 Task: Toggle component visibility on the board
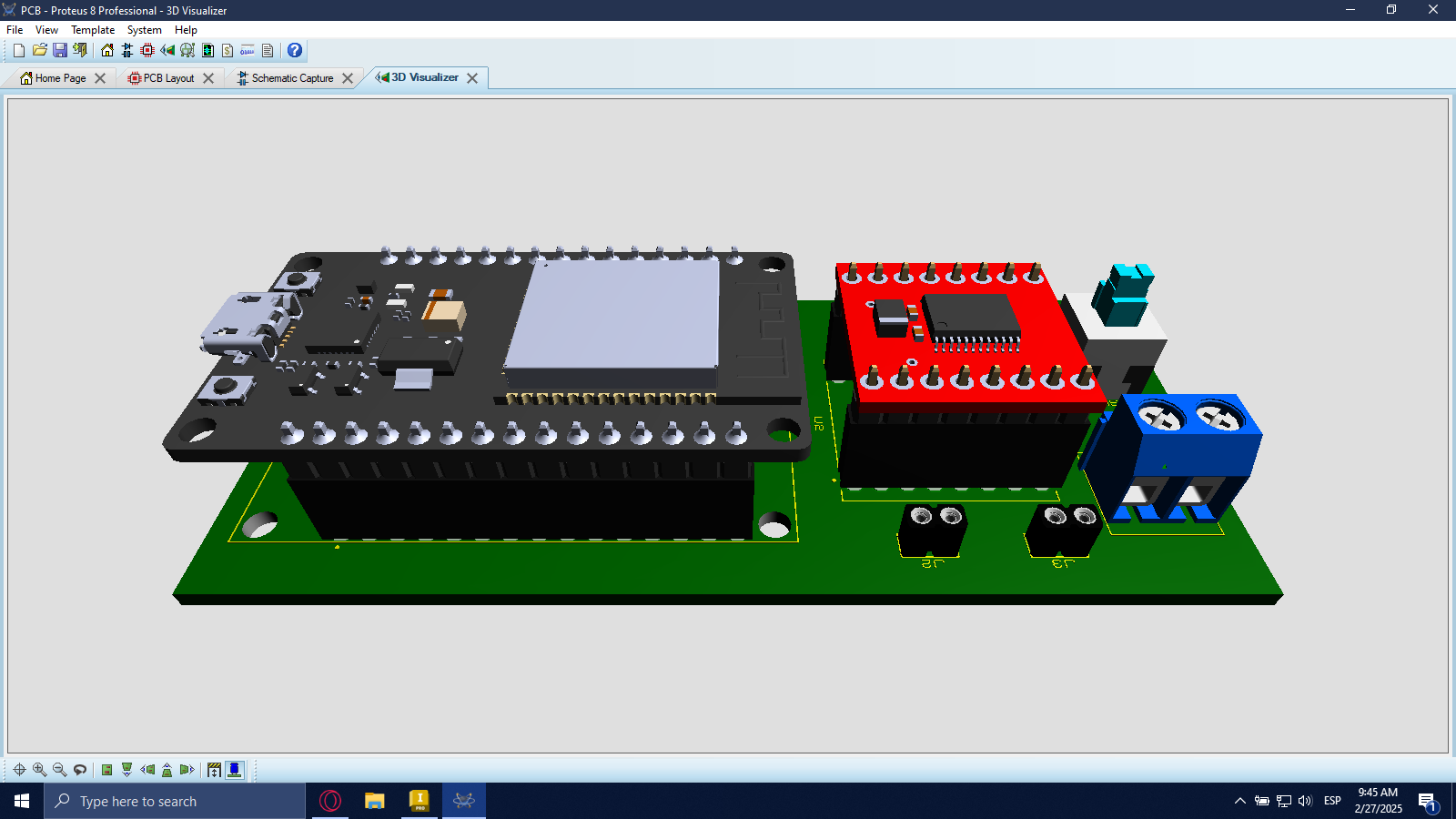235,770
